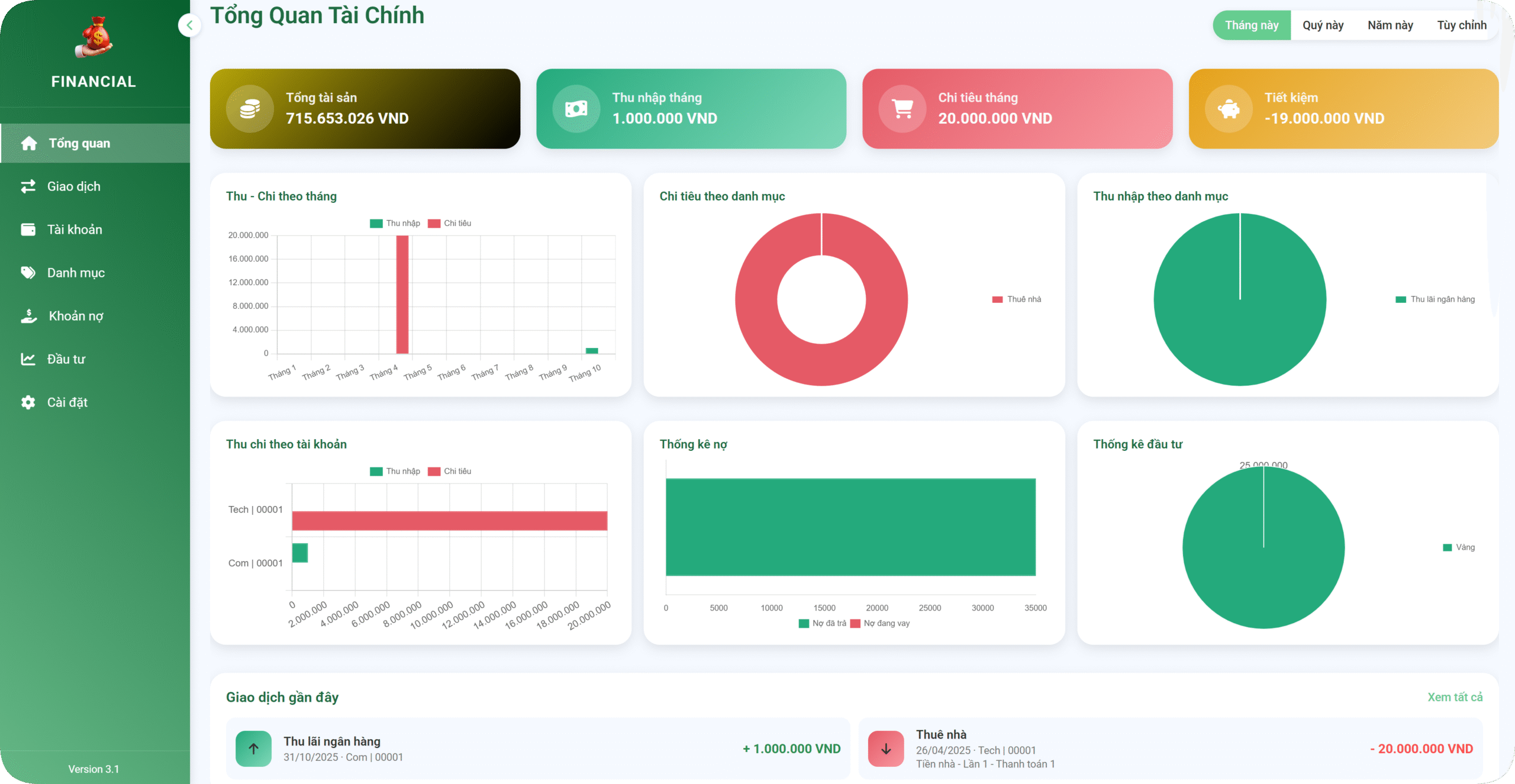Collapse the sidebar with chevron button
Image resolution: width=1515 pixels, height=784 pixels.
pos(189,25)
